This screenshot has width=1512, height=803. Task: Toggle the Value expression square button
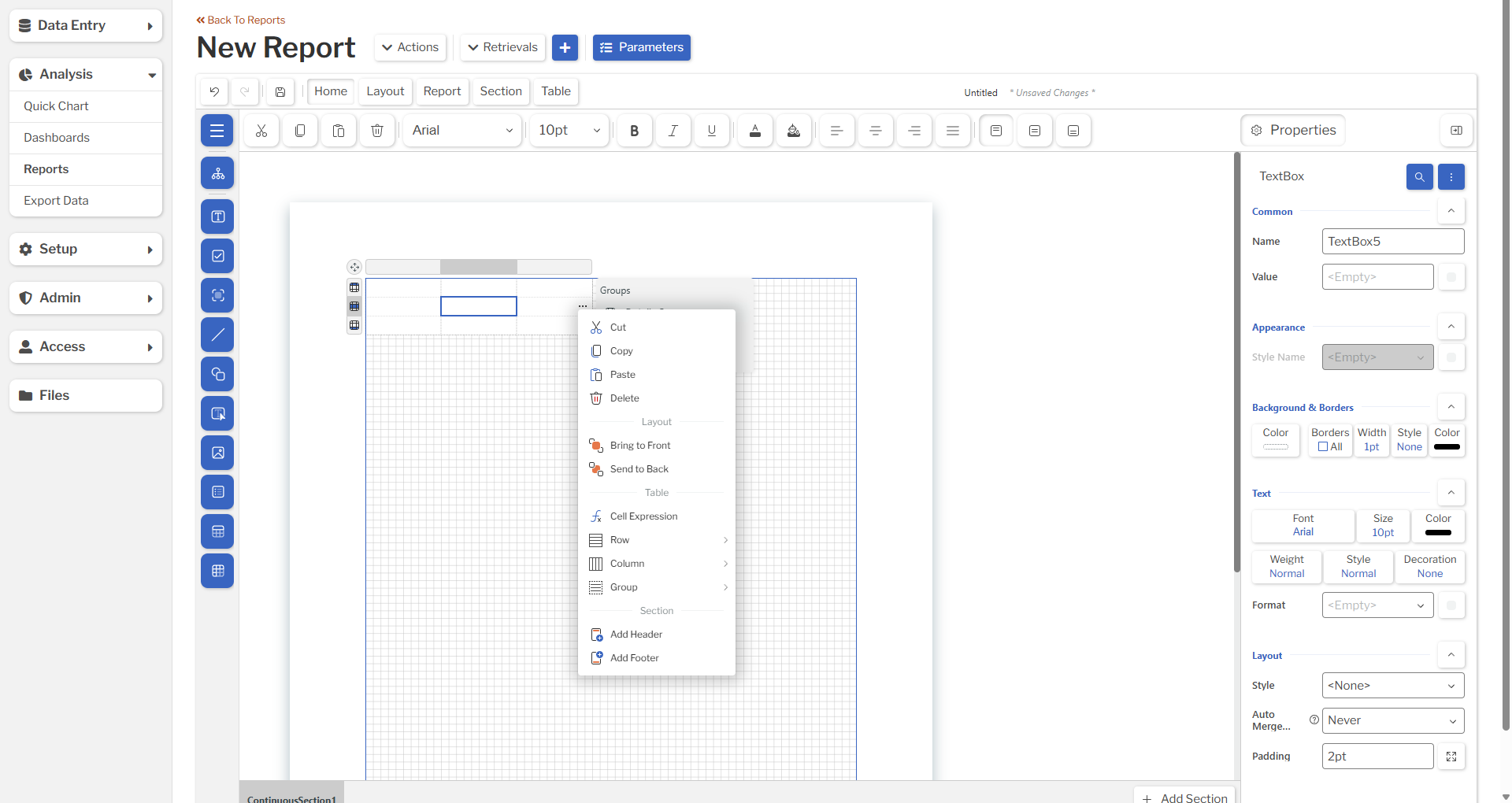tap(1451, 277)
